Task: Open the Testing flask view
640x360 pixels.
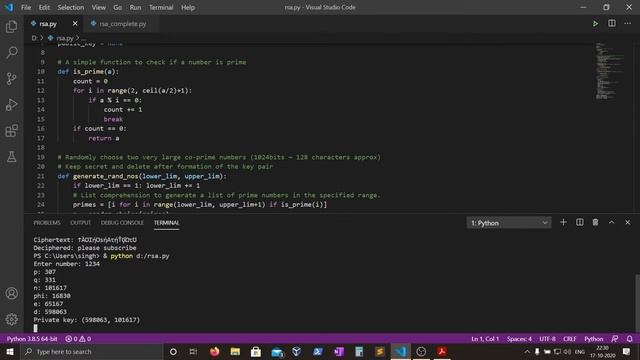Action: coord(11,157)
